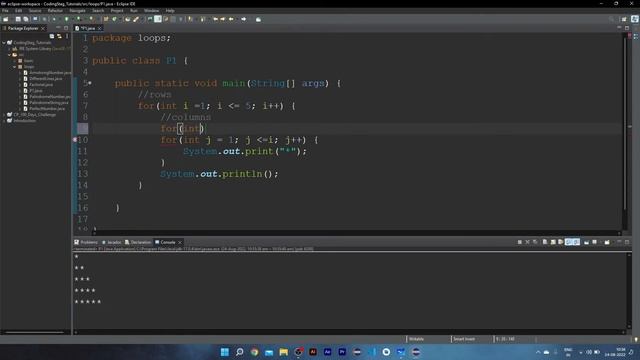Screen dimensions: 640x360
Task: Switch to the Javadoc tab
Action: (111, 242)
